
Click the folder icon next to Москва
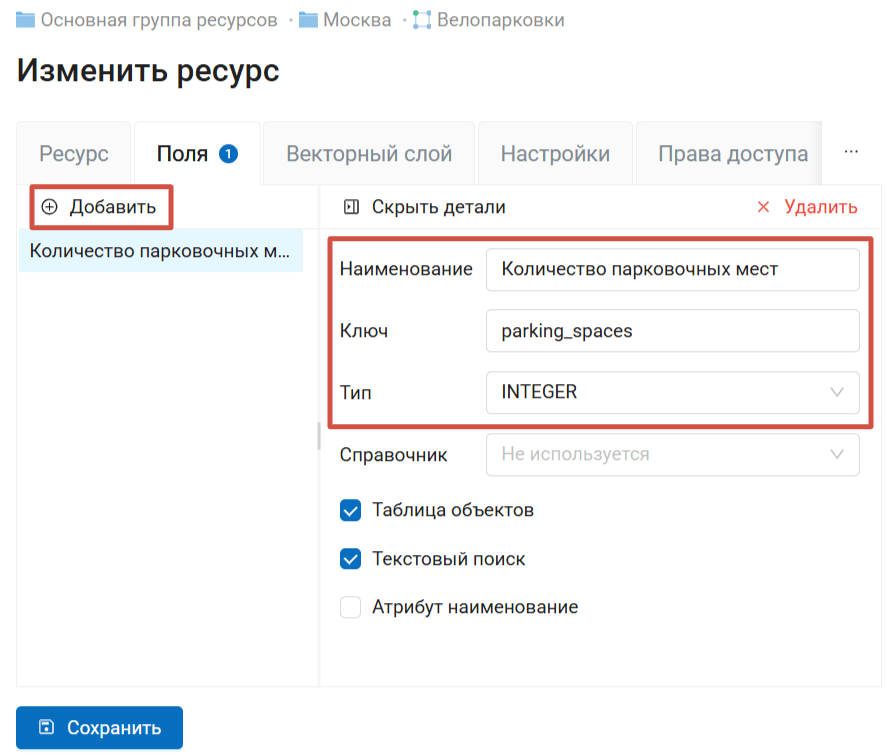point(308,20)
